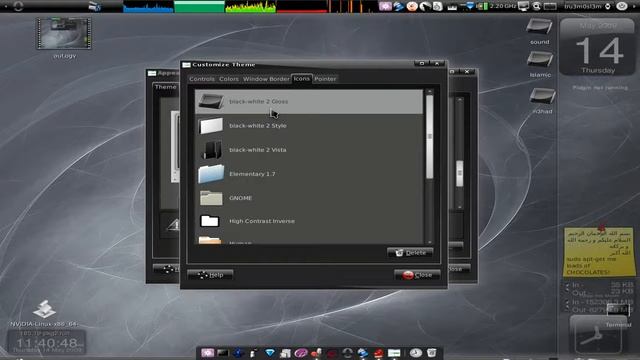
Task: Click the search magnifier icon in top panel
Action: click(x=536, y=6)
